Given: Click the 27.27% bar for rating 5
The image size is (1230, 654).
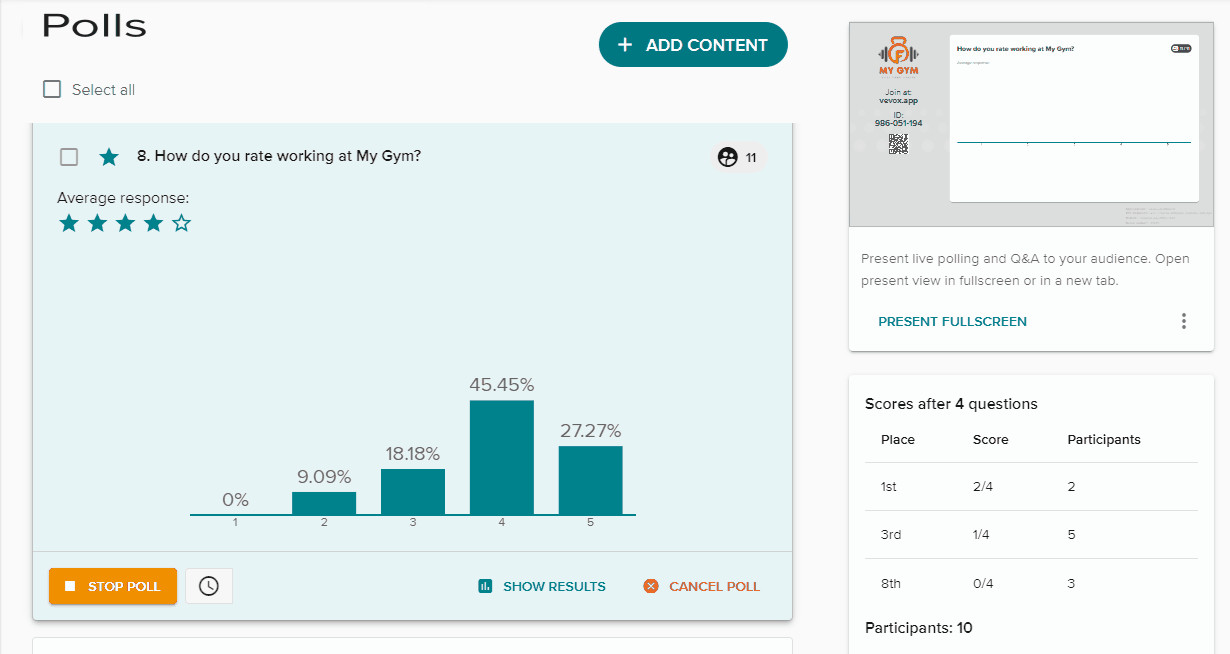Looking at the screenshot, I should pyautogui.click(x=590, y=480).
